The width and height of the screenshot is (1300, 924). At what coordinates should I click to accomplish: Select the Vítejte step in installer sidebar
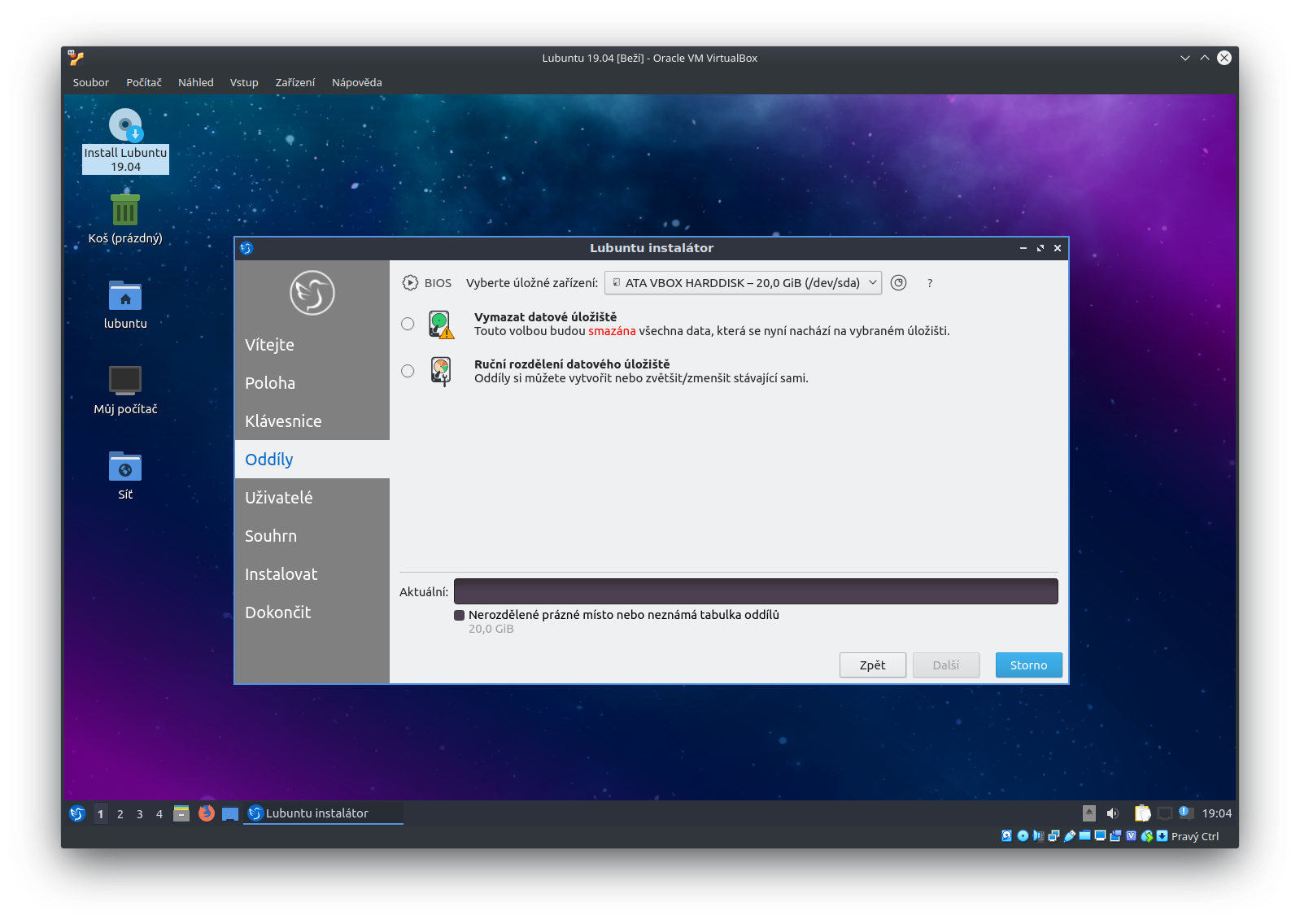point(312,345)
